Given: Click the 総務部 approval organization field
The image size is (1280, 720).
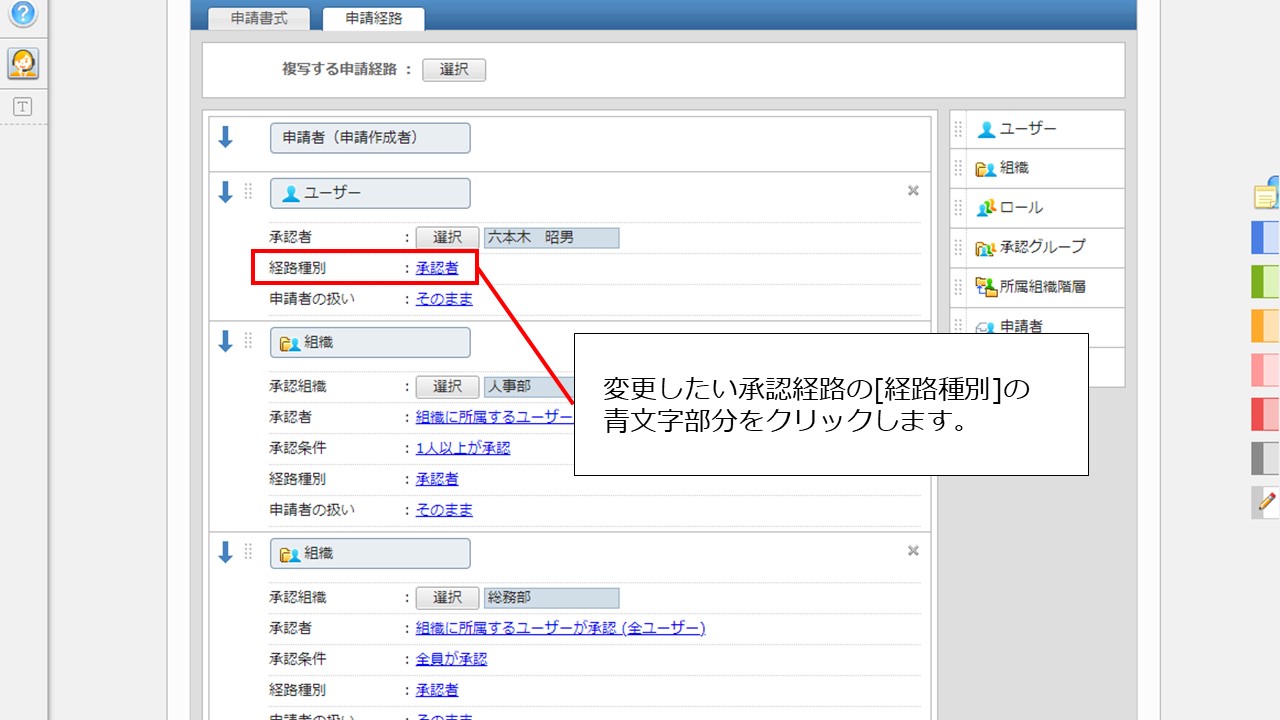Looking at the screenshot, I should (551, 598).
